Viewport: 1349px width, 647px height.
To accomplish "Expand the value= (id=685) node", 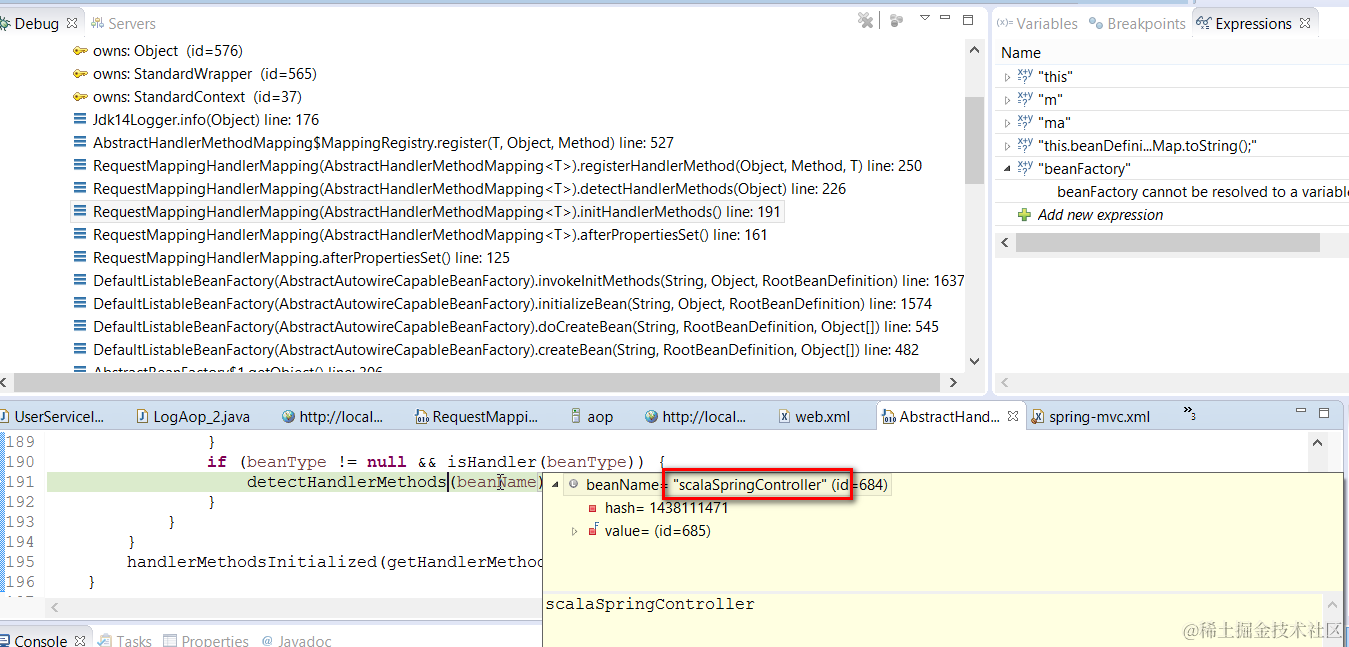I will (574, 531).
